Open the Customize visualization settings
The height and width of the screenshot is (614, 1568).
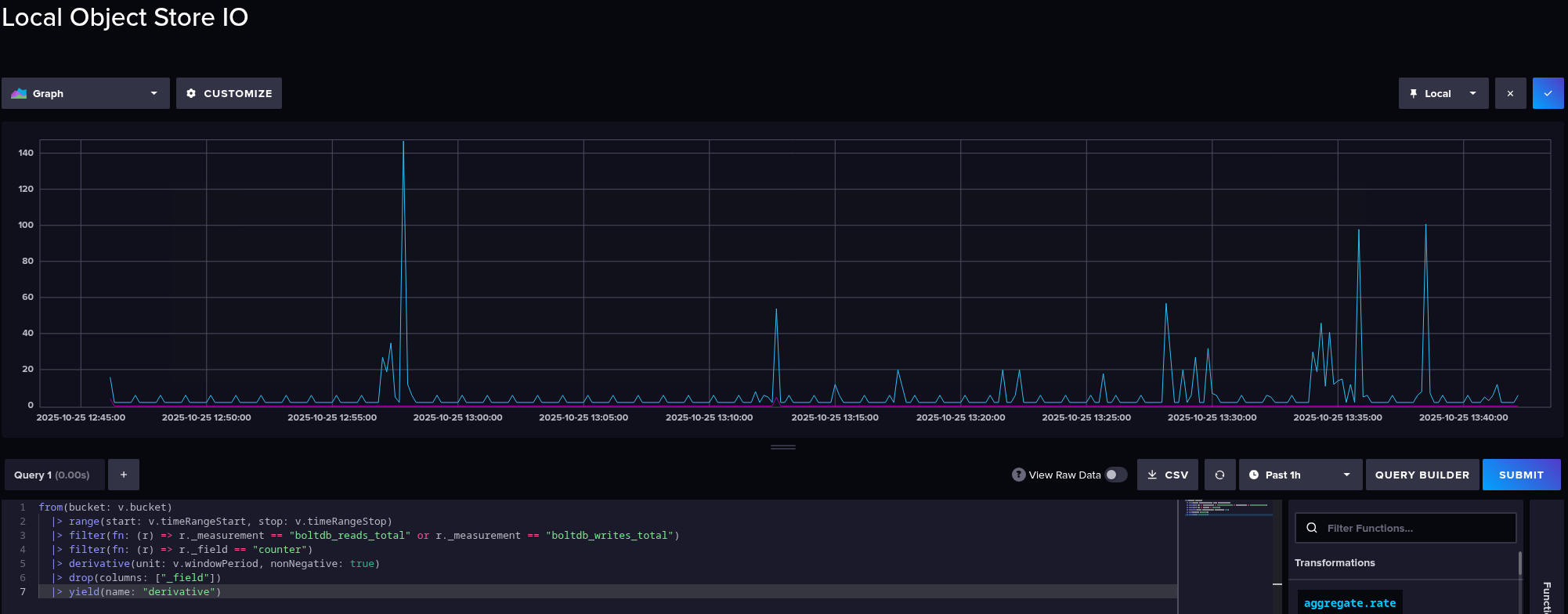[229, 93]
